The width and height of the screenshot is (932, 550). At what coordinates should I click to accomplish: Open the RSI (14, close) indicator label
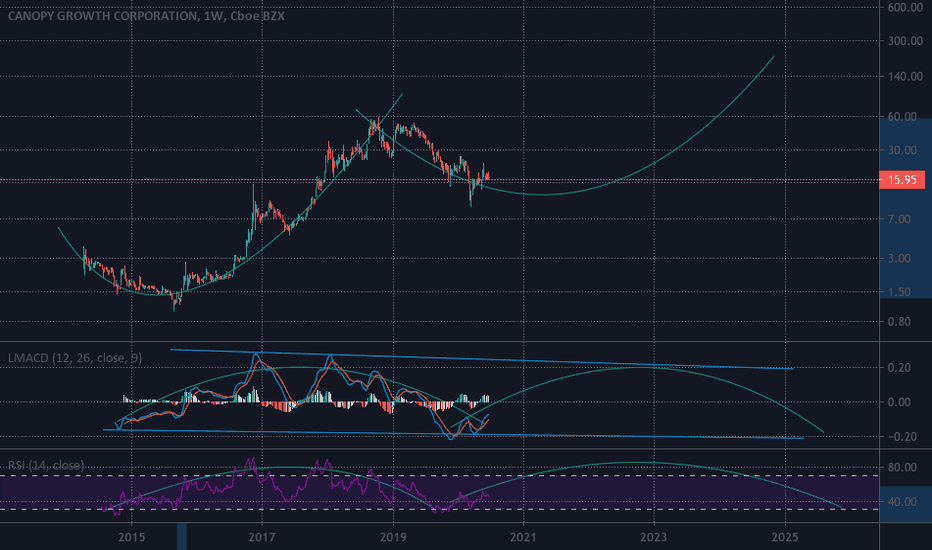point(46,465)
